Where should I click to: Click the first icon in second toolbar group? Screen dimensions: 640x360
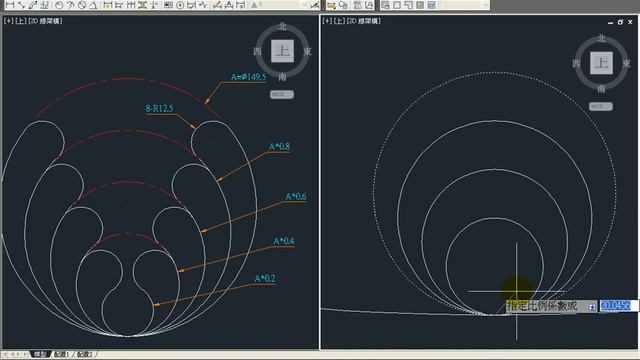point(331,5)
